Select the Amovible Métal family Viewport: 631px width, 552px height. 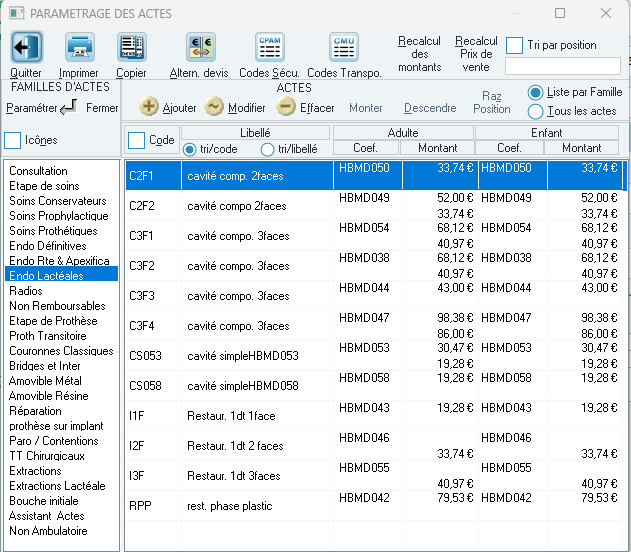62,381
